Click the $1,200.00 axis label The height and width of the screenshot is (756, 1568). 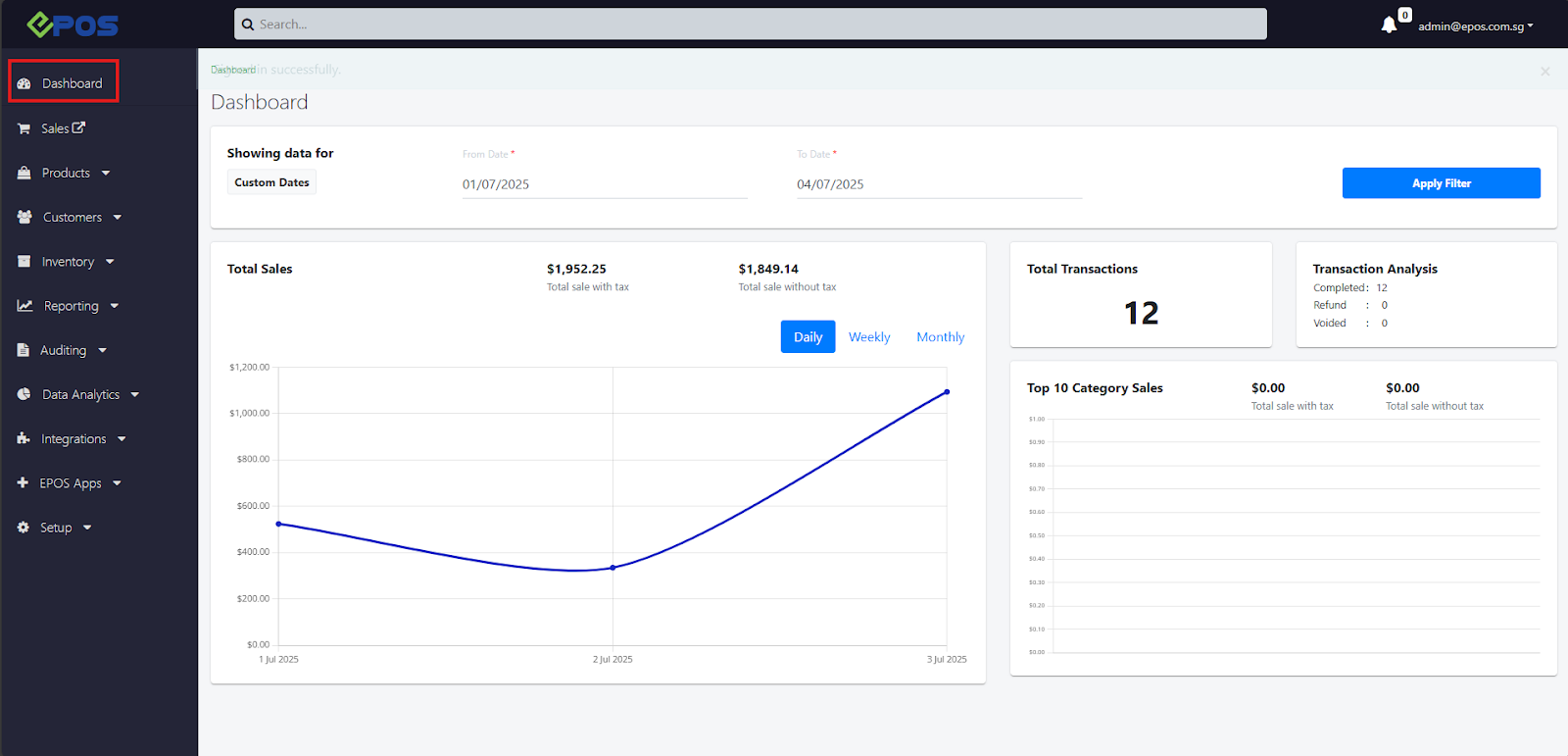click(249, 367)
